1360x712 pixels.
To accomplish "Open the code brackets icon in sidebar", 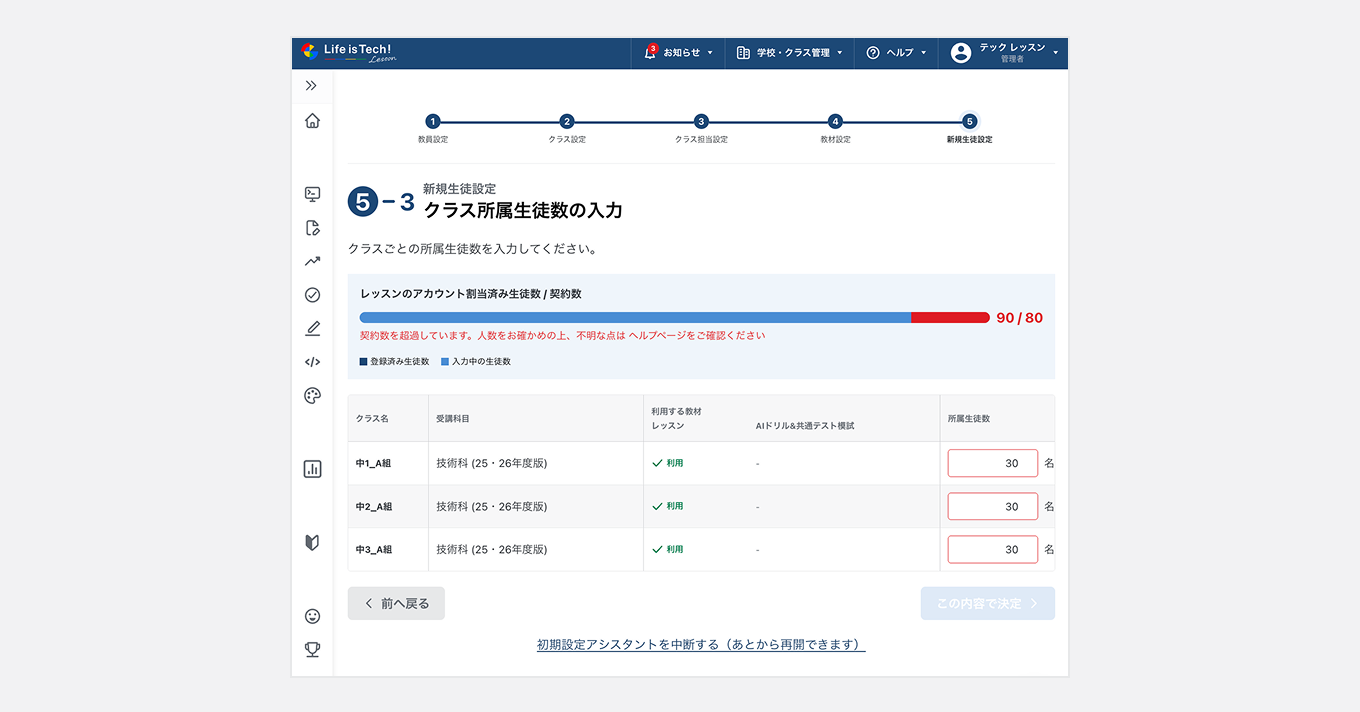I will click(x=312, y=362).
